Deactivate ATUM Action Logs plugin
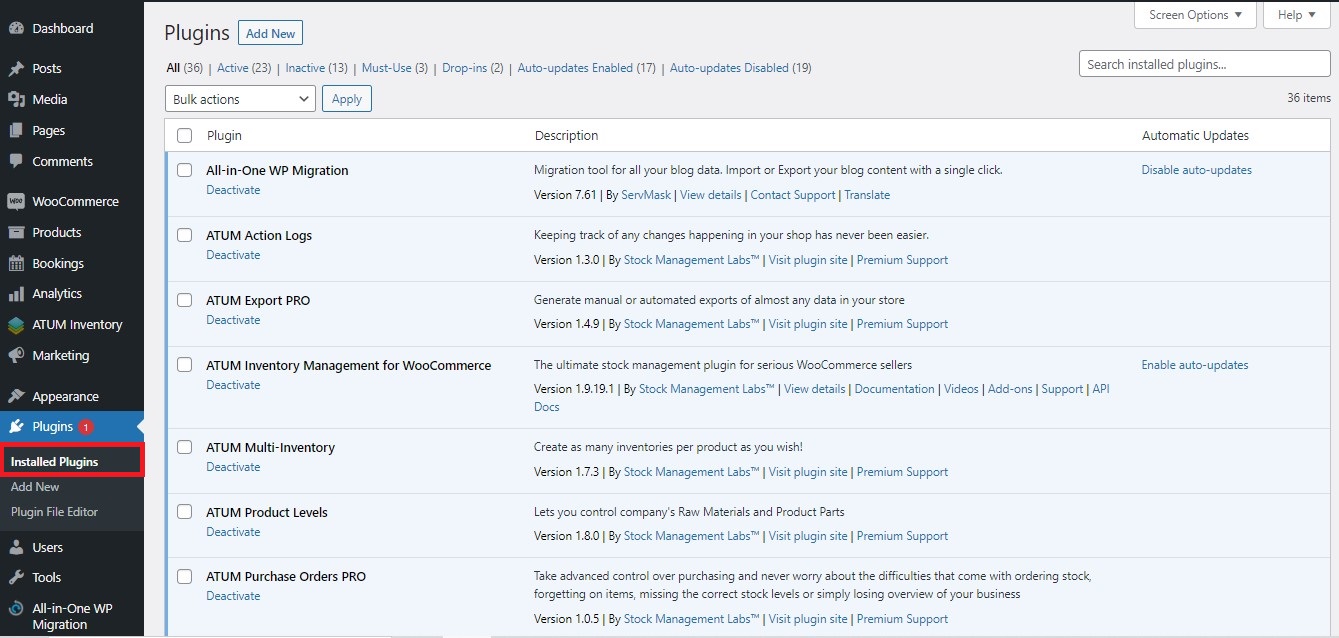Screen dimensions: 1339x638 [233, 255]
